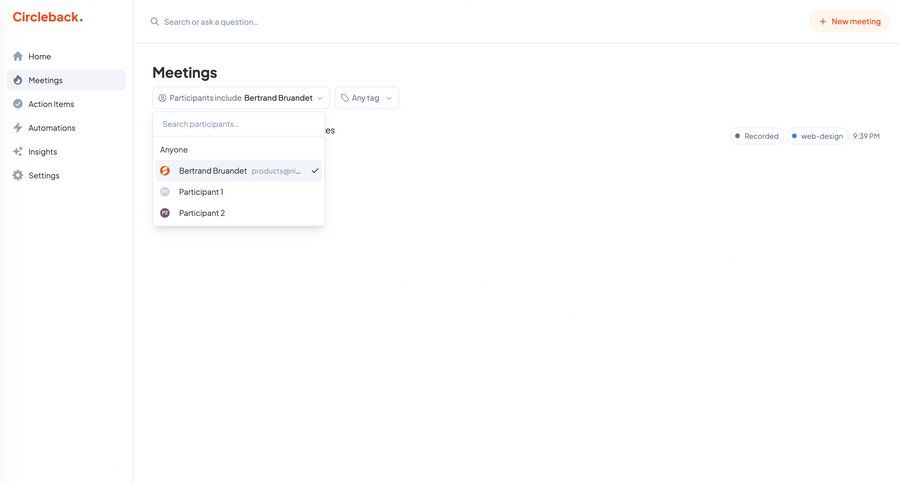900x484 pixels.
Task: Start a New meeting
Action: coord(849,21)
